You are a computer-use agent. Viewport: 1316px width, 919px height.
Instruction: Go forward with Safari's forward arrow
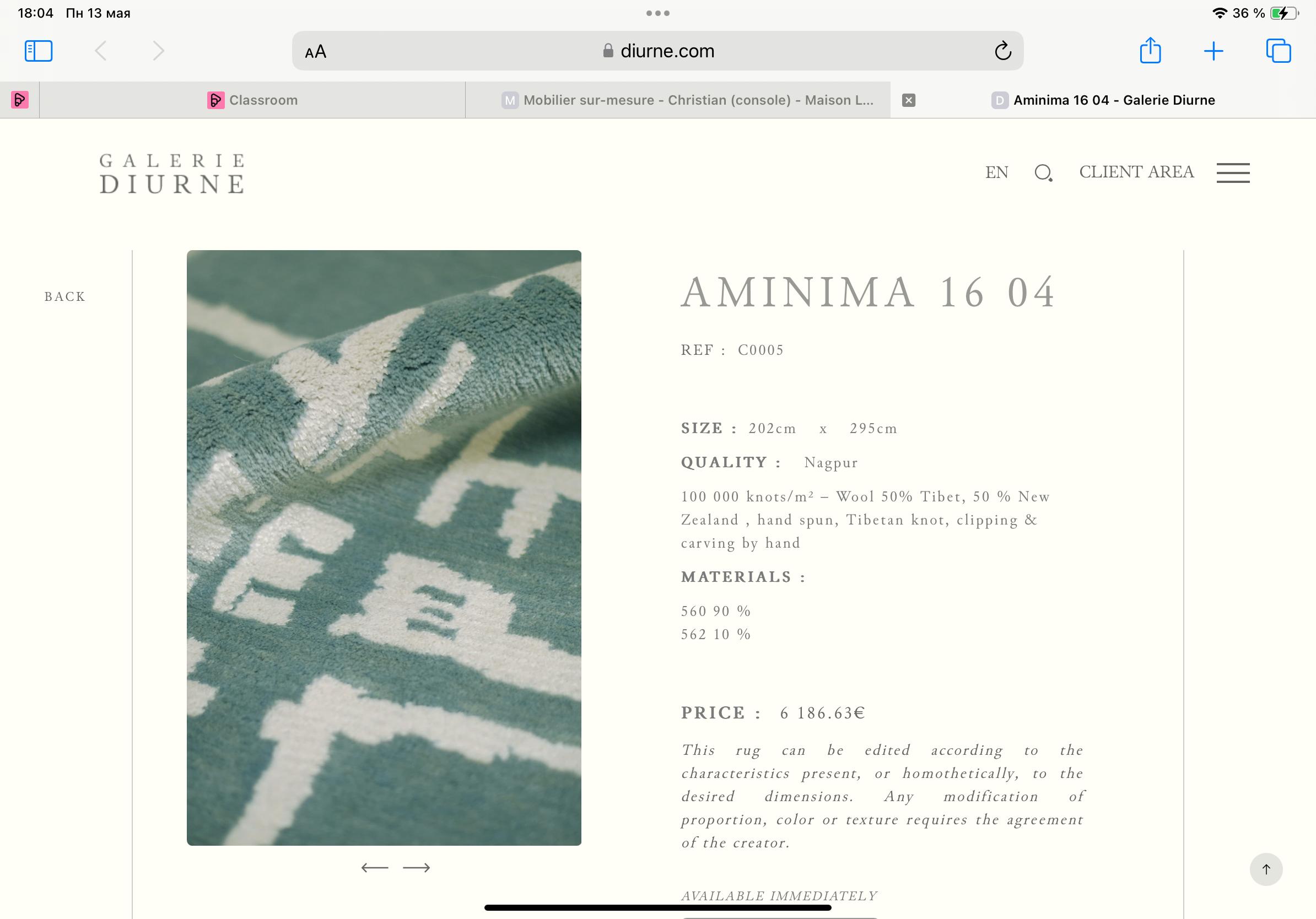tap(159, 51)
